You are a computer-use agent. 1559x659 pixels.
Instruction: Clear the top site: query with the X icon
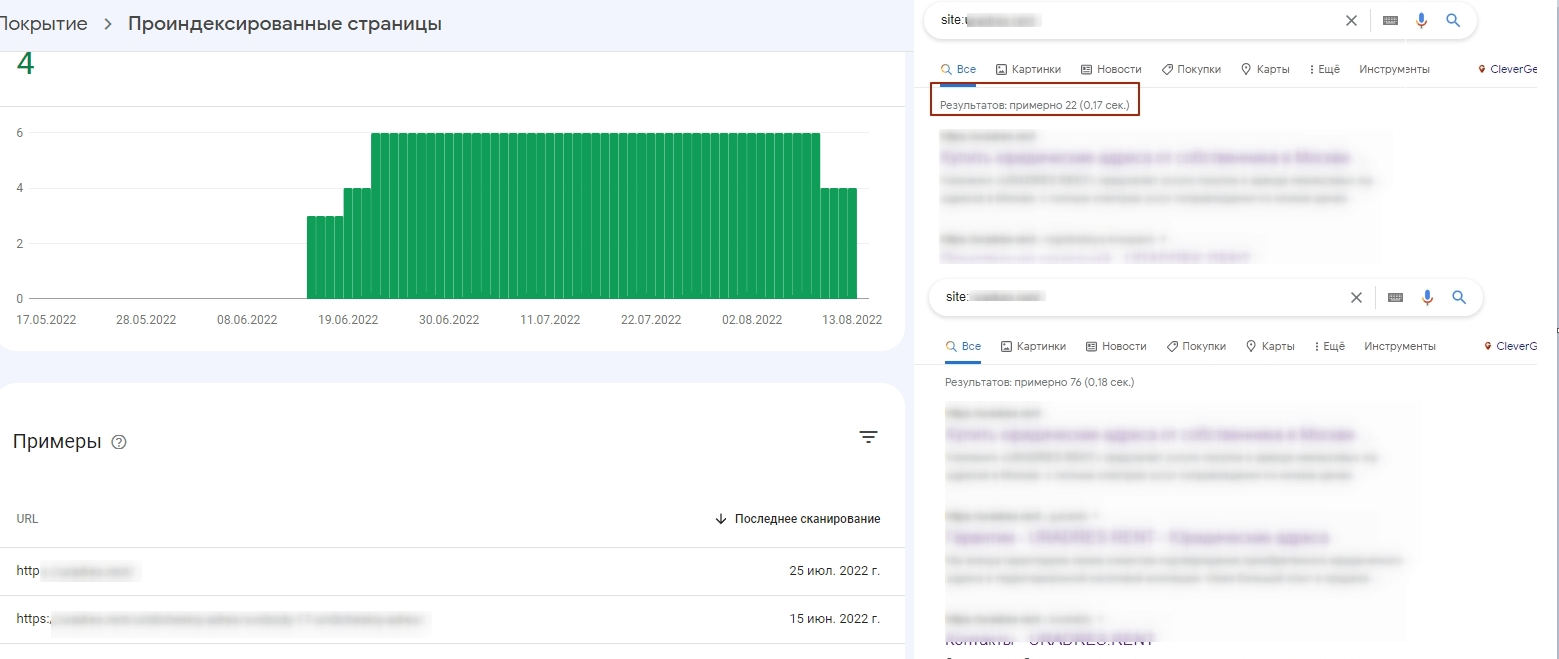click(1351, 20)
